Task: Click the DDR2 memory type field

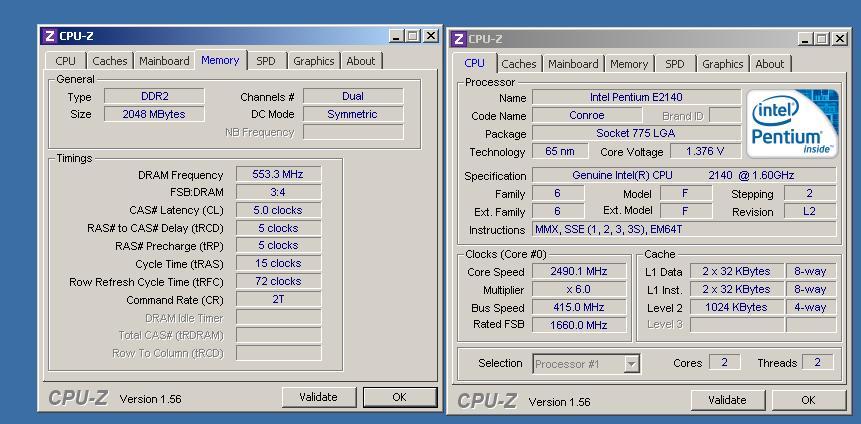Action: tap(154, 96)
